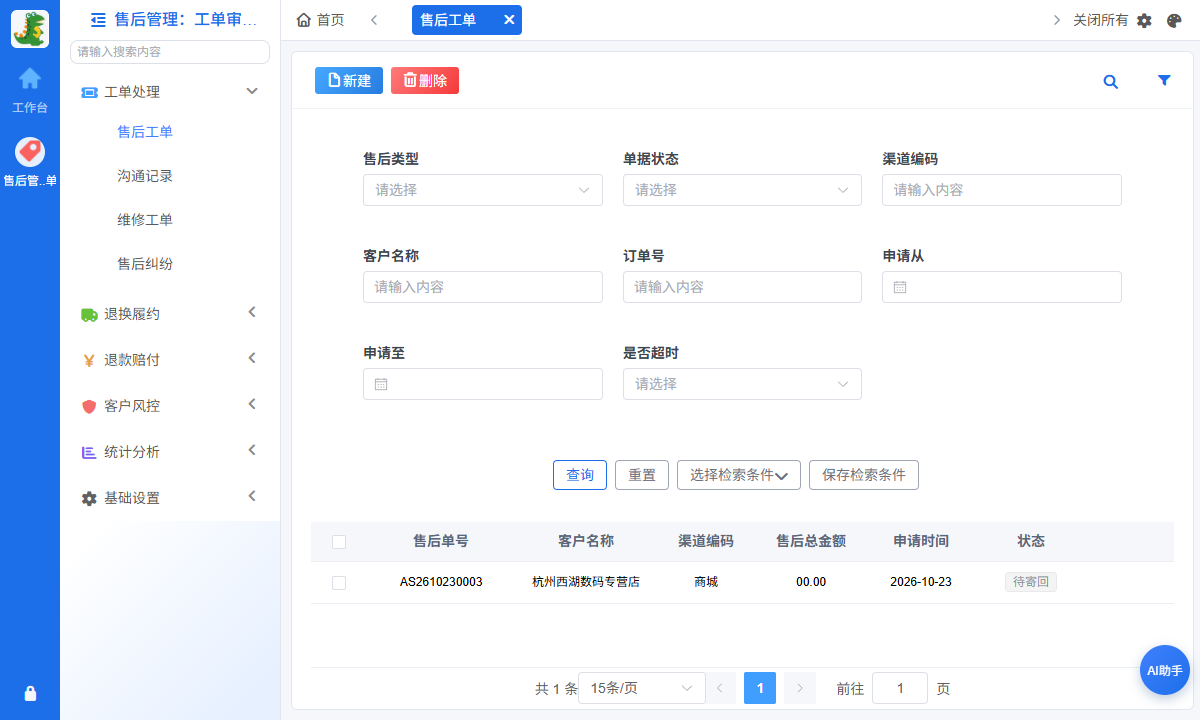Open the 选择检索条件 dropdown
Viewport: 1200px width, 720px height.
tap(739, 475)
